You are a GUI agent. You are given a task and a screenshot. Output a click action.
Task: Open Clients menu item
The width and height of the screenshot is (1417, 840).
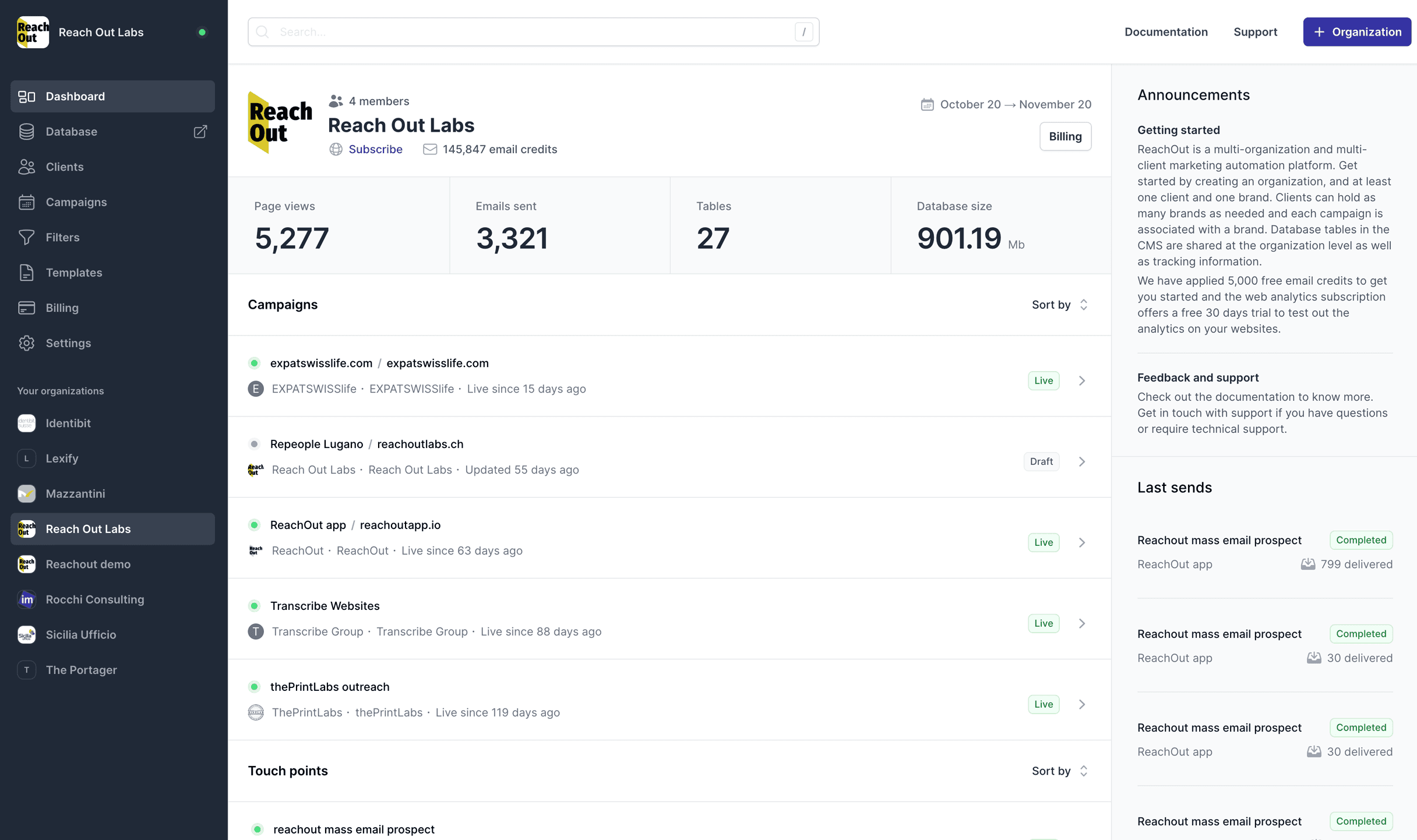click(112, 167)
